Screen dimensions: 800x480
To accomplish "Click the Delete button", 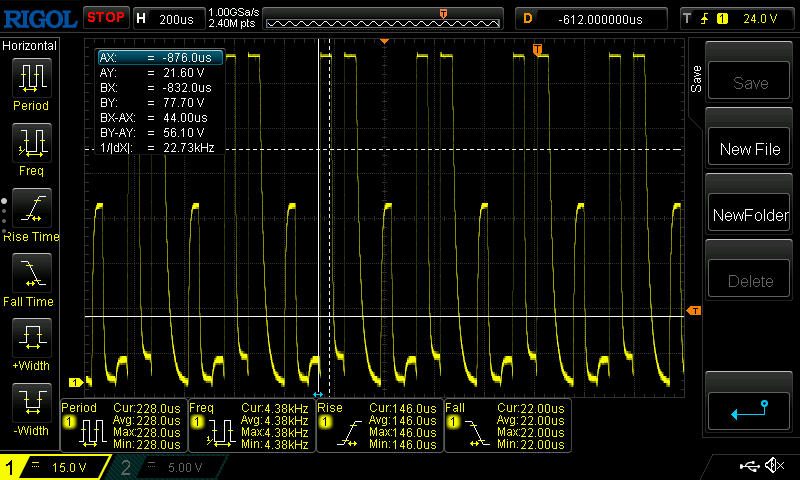I will coord(749,281).
